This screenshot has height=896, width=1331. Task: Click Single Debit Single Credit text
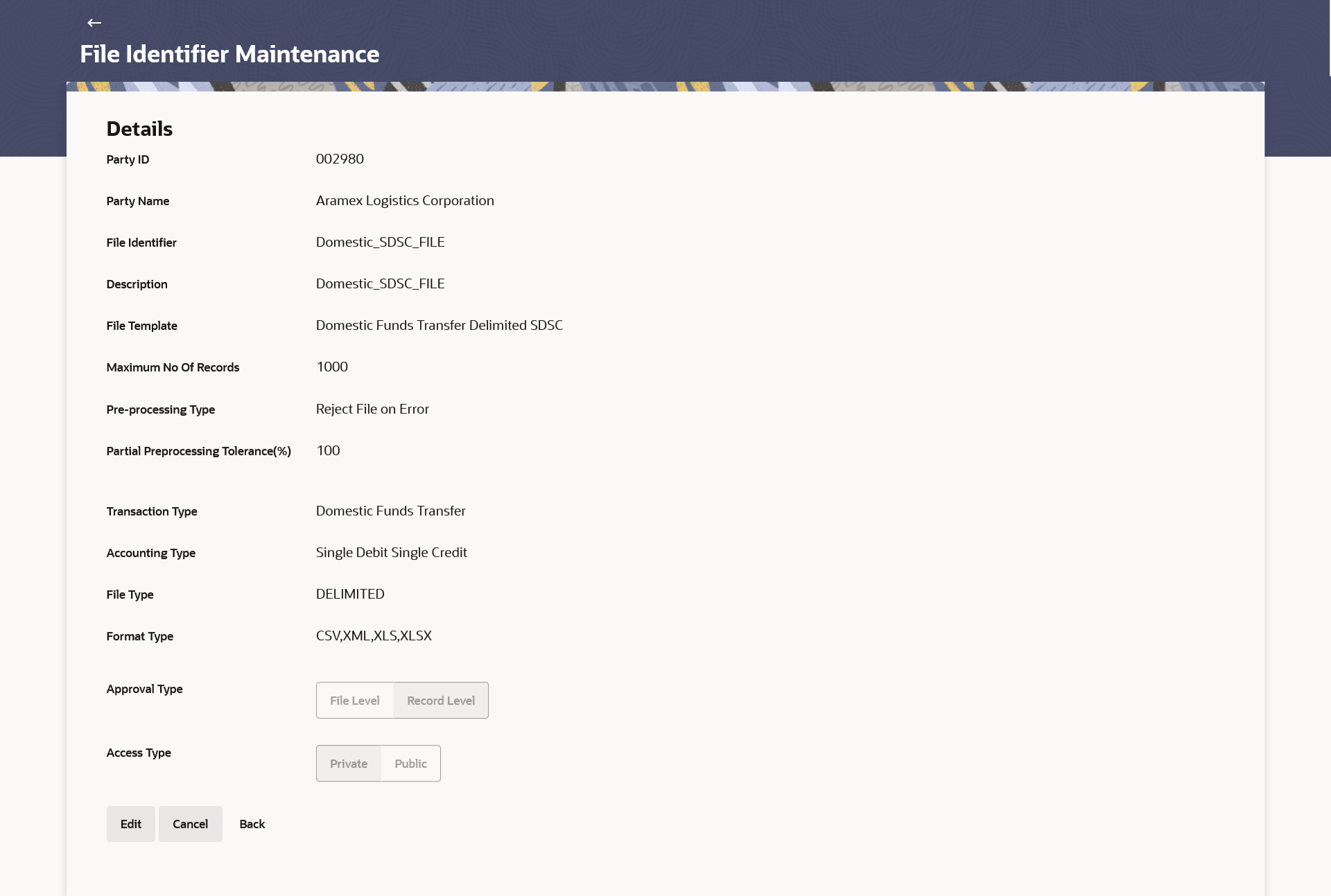[391, 552]
